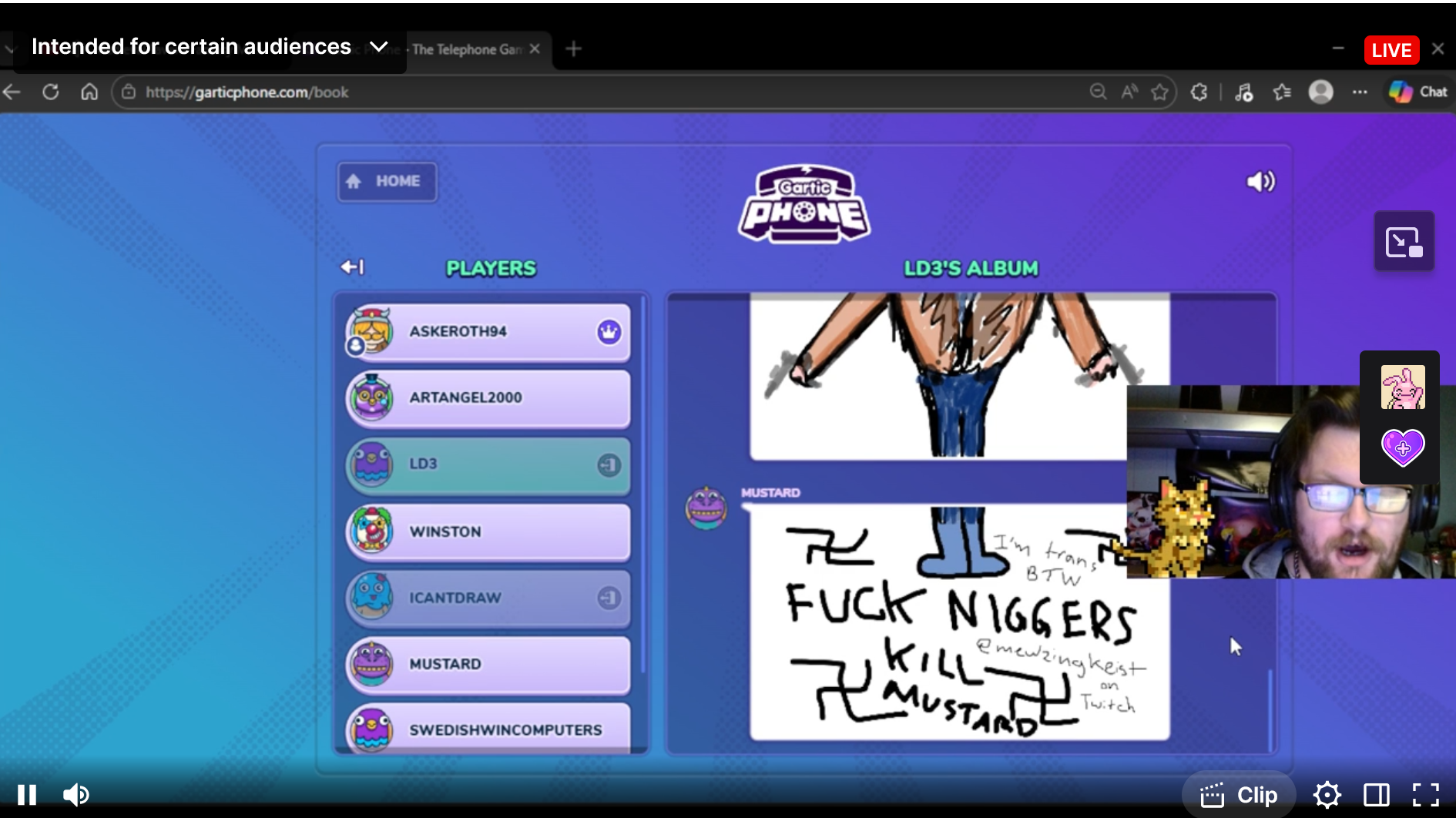
Task: Refresh the garticphone page
Action: point(51,92)
